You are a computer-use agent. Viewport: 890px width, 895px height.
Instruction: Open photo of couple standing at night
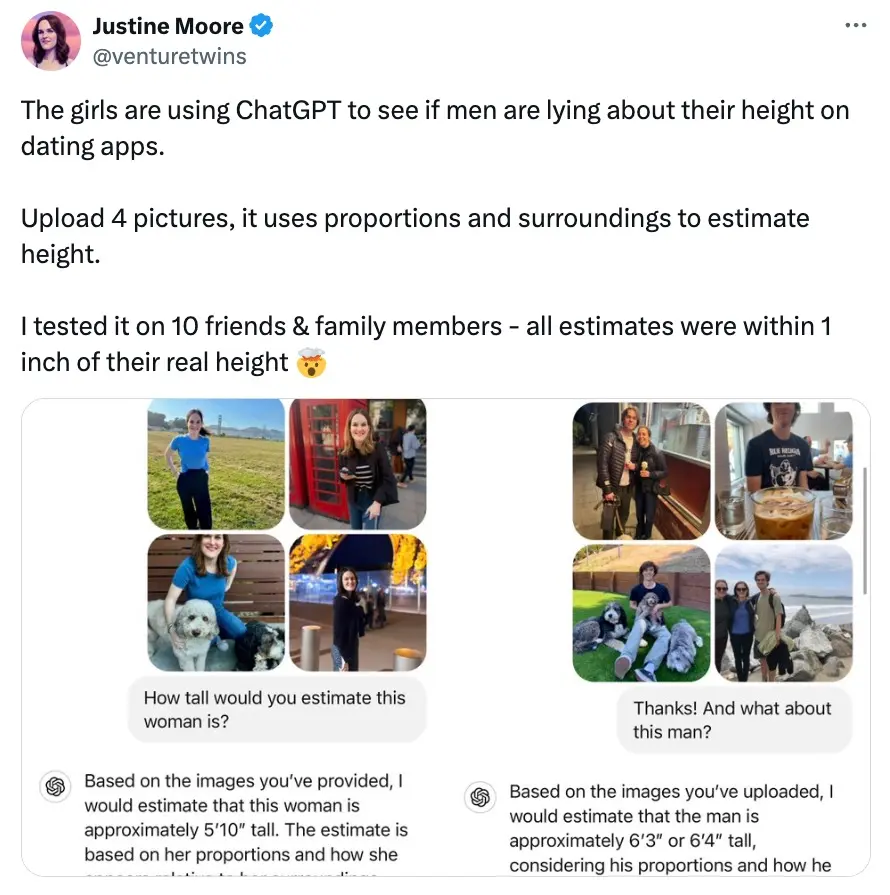point(641,471)
